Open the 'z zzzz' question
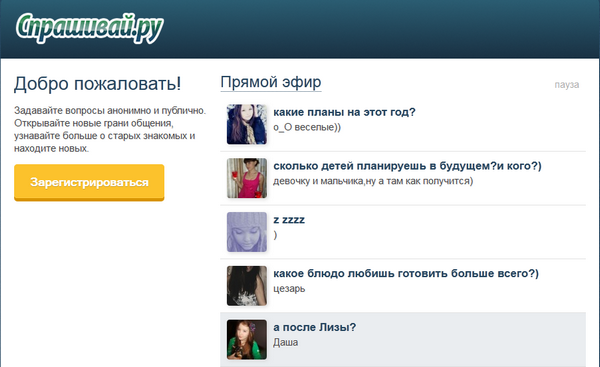The image size is (600, 367). tap(289, 220)
